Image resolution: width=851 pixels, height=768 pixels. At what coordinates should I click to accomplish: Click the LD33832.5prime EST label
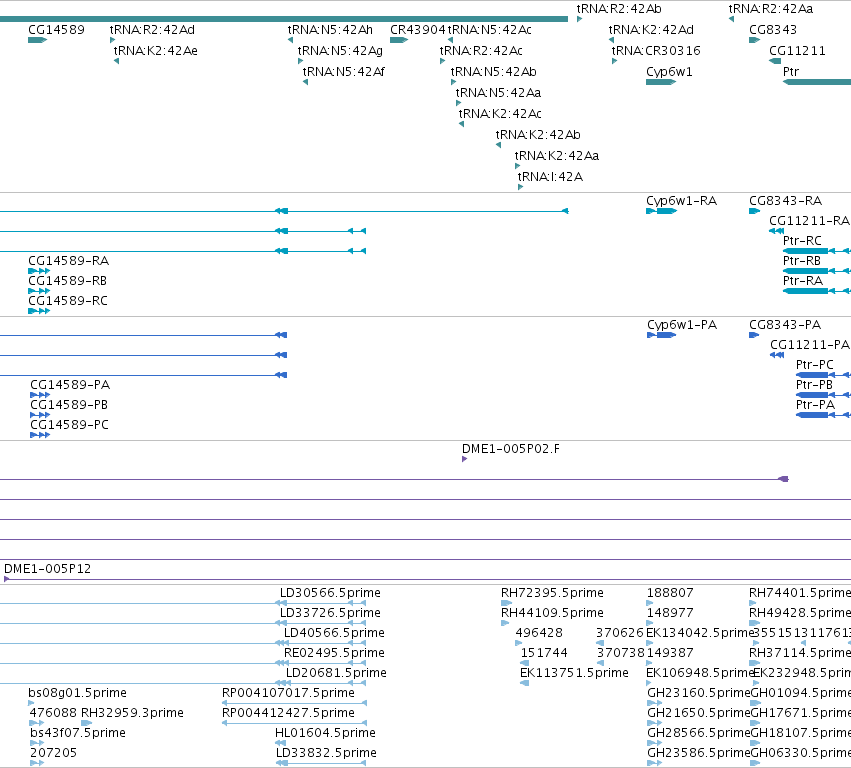pos(327,754)
